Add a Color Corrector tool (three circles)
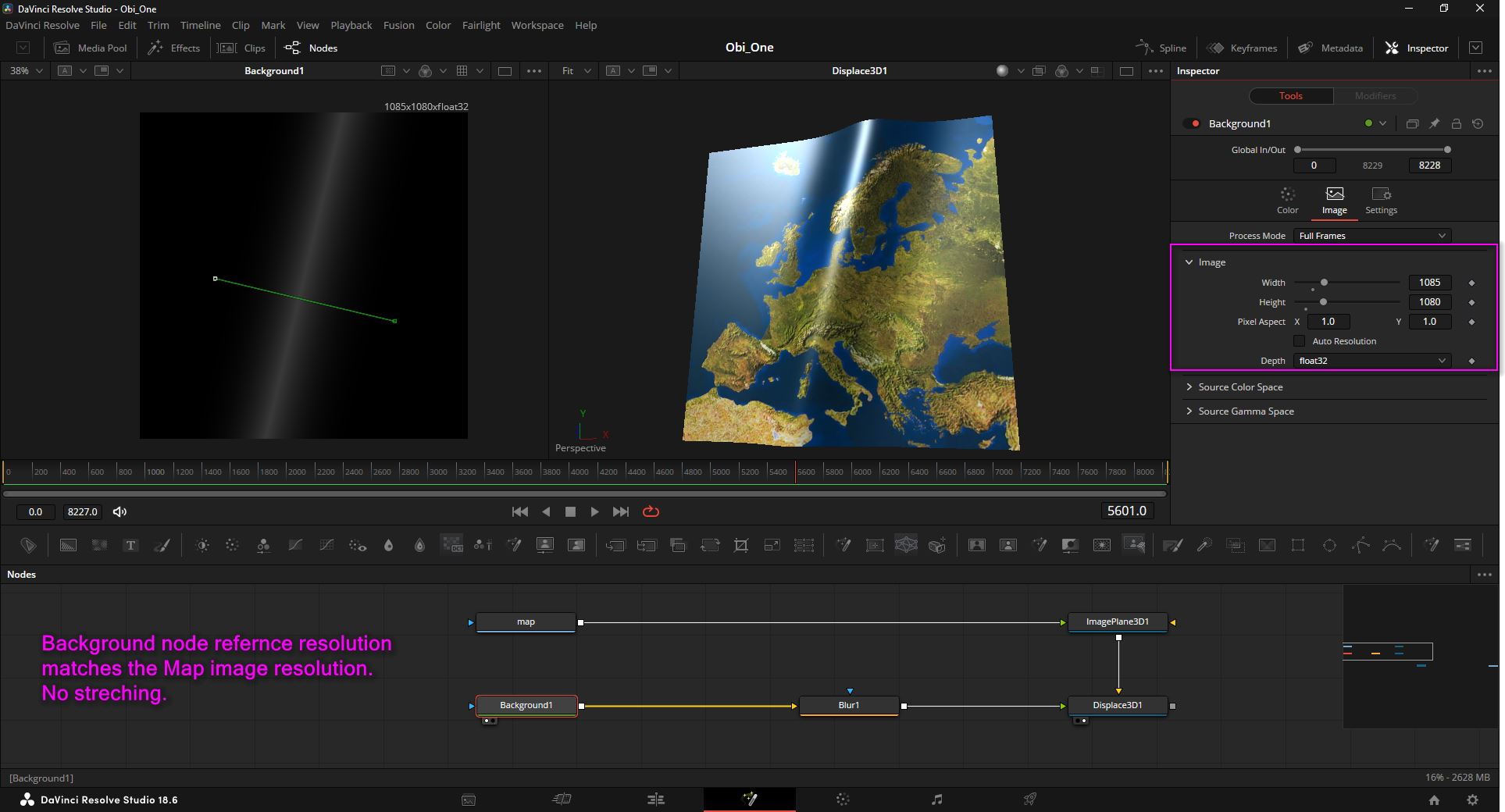 (x=263, y=545)
